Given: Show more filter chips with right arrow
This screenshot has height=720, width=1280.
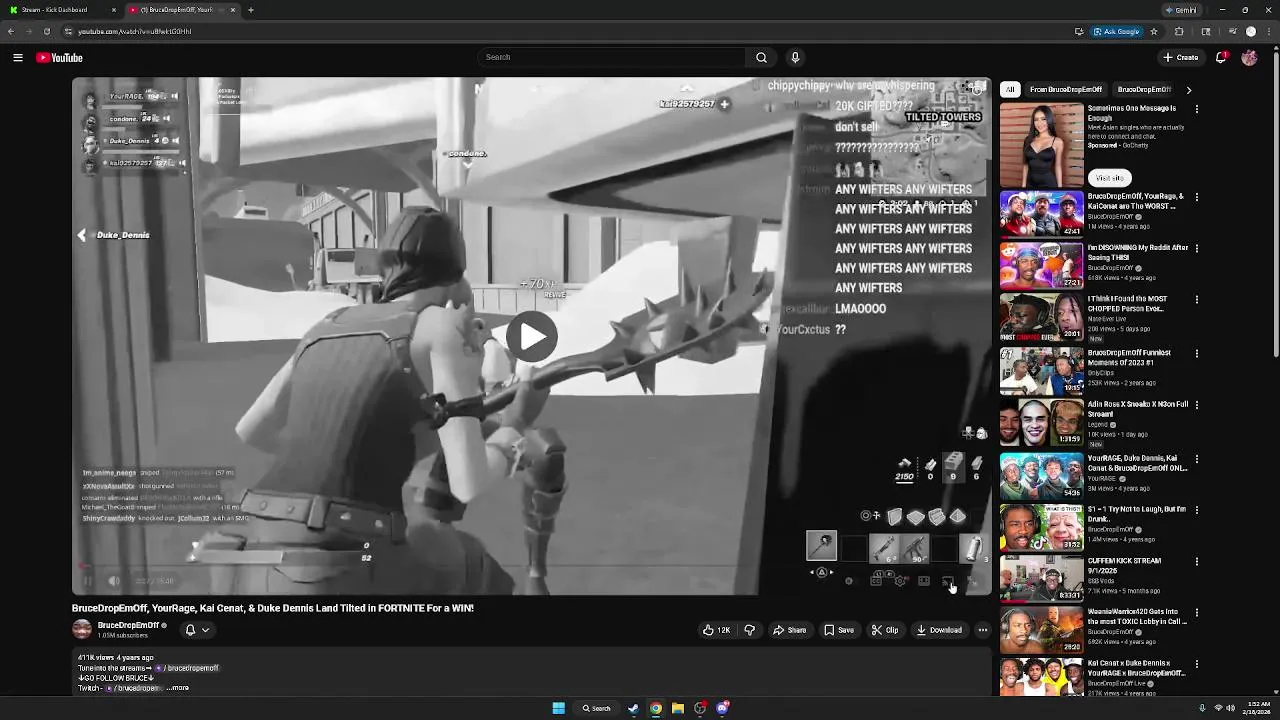Looking at the screenshot, I should 1188,90.
